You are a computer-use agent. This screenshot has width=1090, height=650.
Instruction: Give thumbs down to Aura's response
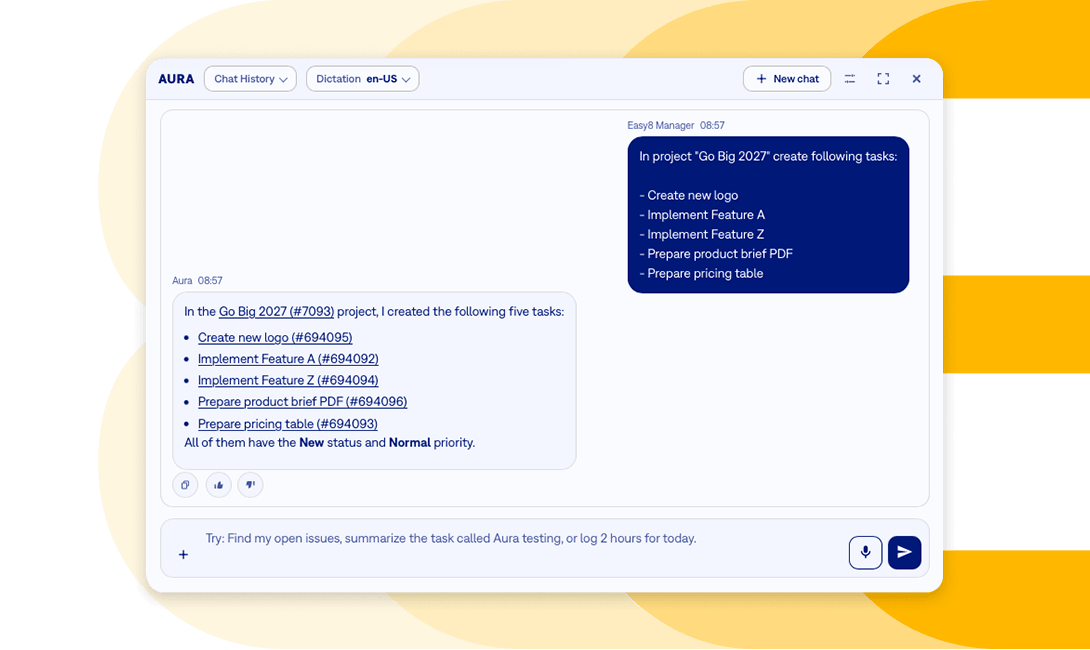click(x=250, y=485)
